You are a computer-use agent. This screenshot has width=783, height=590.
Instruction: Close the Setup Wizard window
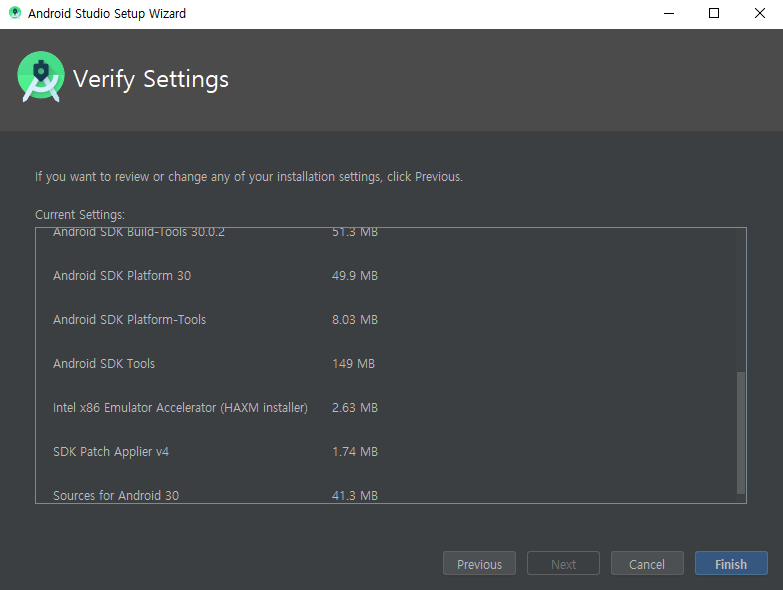(760, 13)
